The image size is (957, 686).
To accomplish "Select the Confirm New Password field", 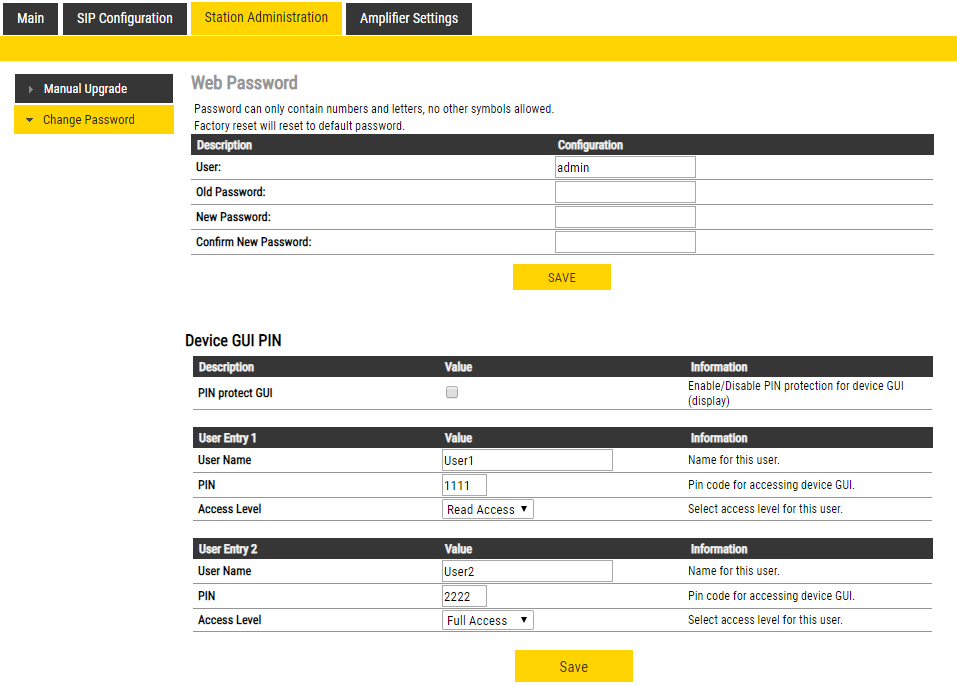I will [625, 242].
